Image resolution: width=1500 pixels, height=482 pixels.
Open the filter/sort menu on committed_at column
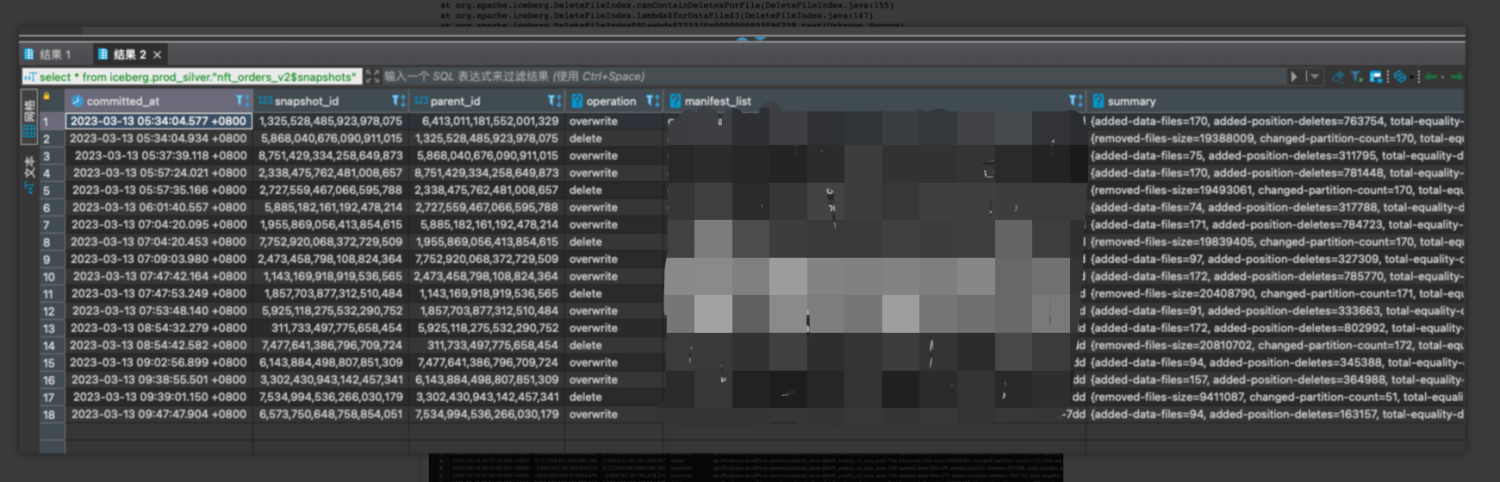tap(241, 101)
